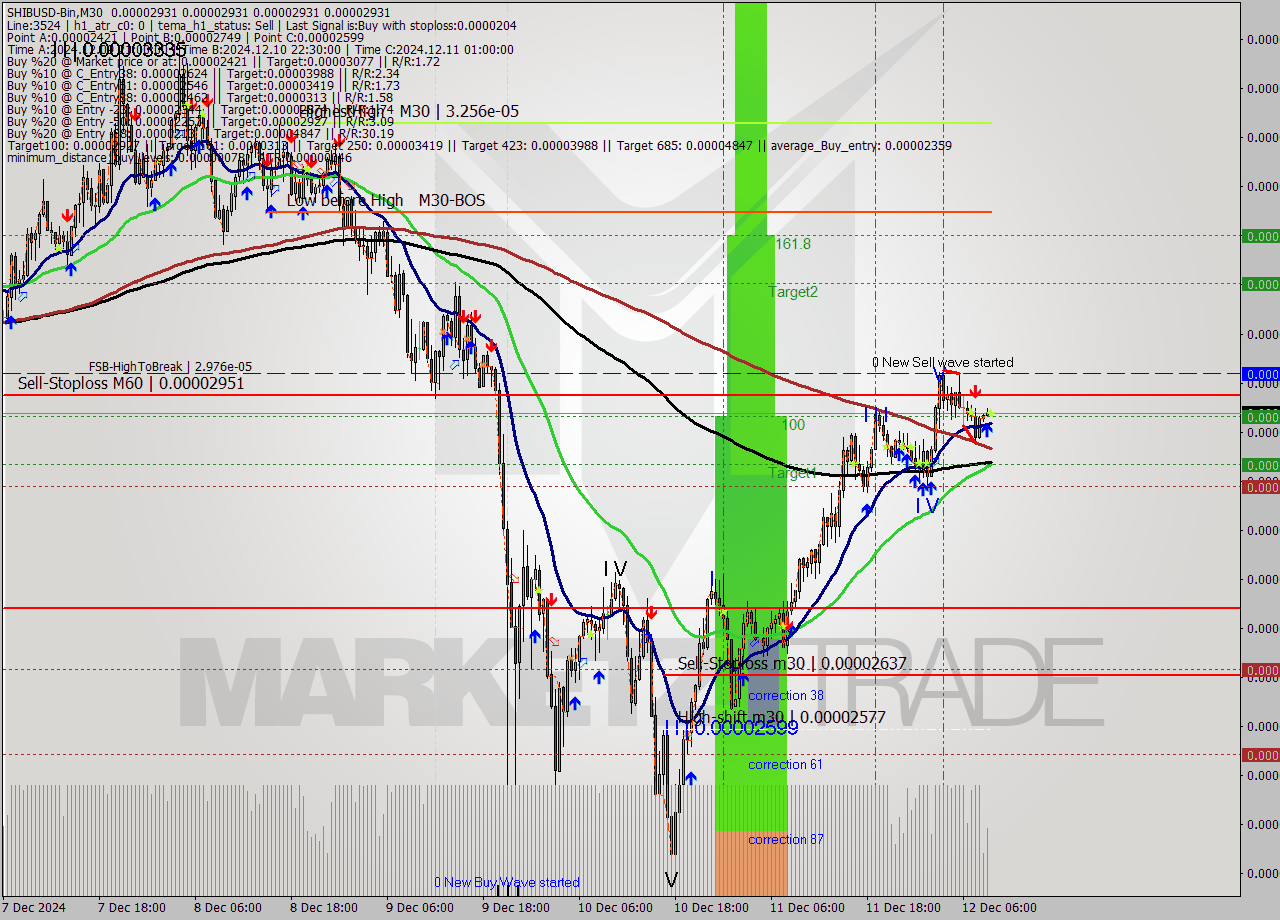This screenshot has width=1280, height=920.
Task: Click the line with R/R:1.58
Action: pos(200,97)
